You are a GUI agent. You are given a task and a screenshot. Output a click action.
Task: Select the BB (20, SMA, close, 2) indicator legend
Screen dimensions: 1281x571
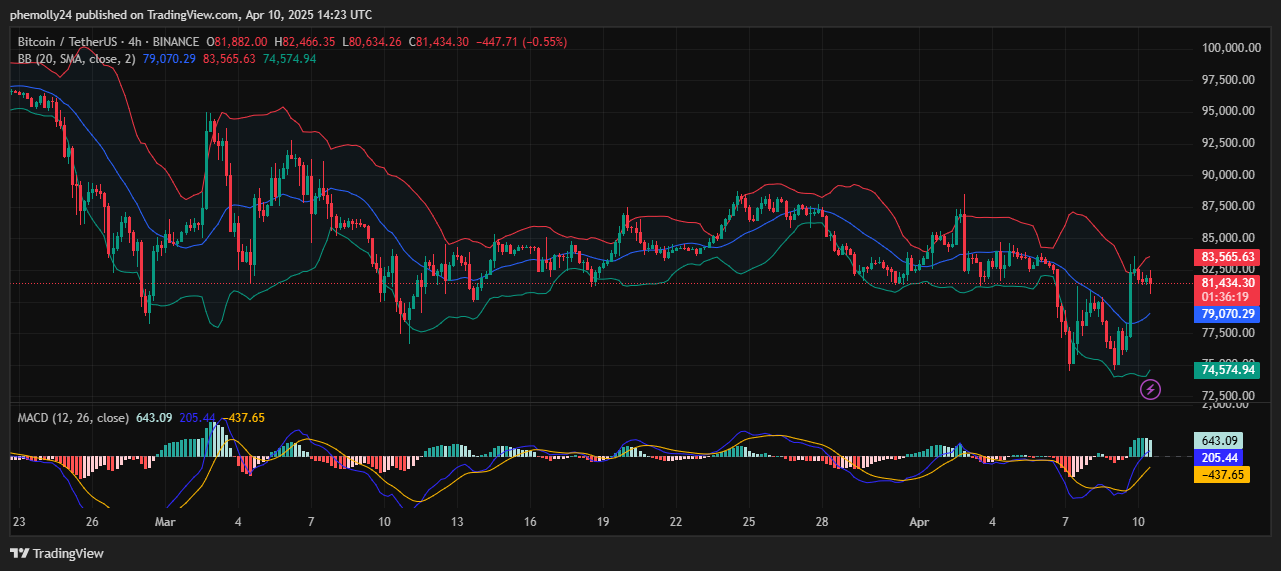(x=76, y=59)
